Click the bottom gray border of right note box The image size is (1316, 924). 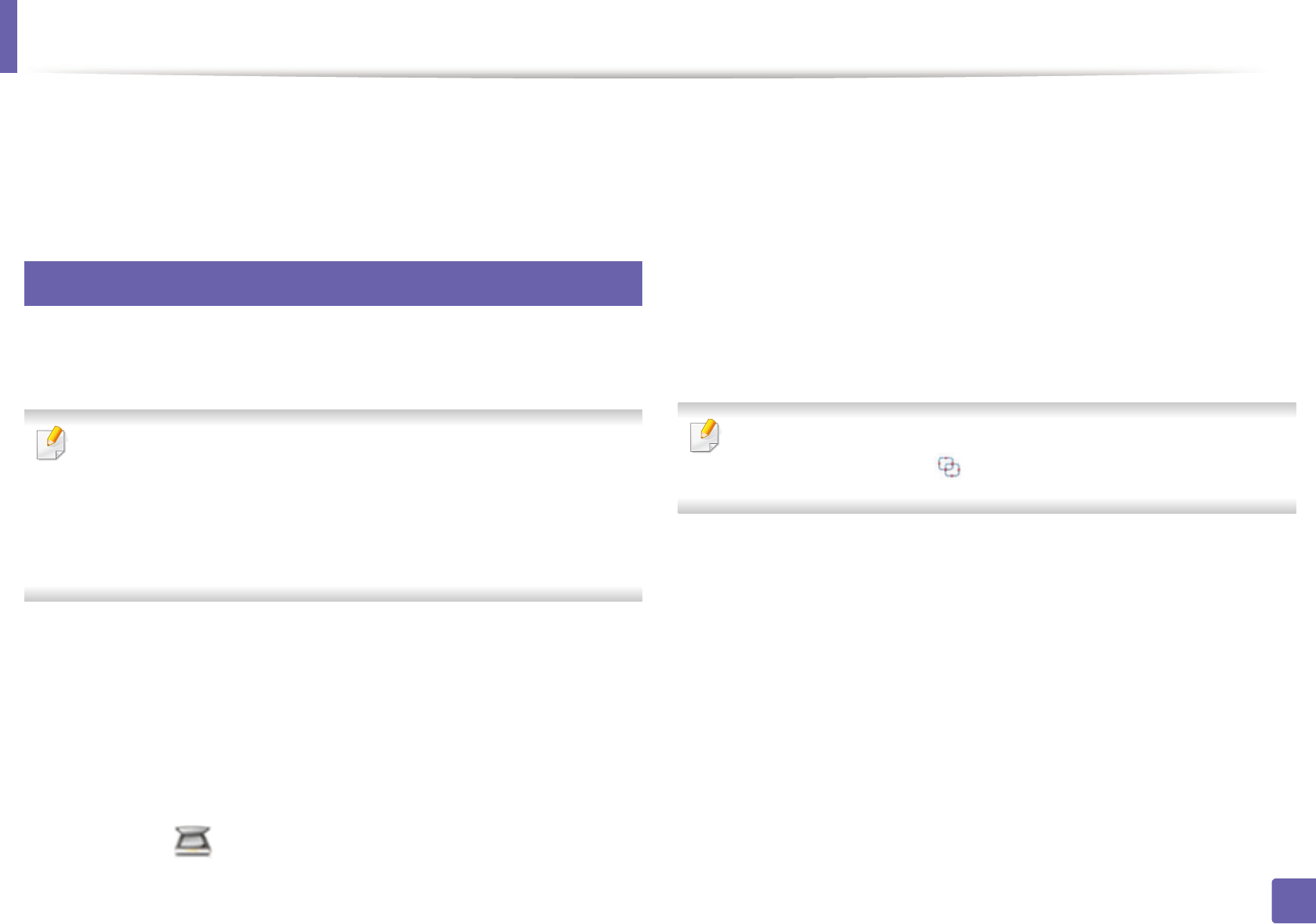click(x=986, y=507)
